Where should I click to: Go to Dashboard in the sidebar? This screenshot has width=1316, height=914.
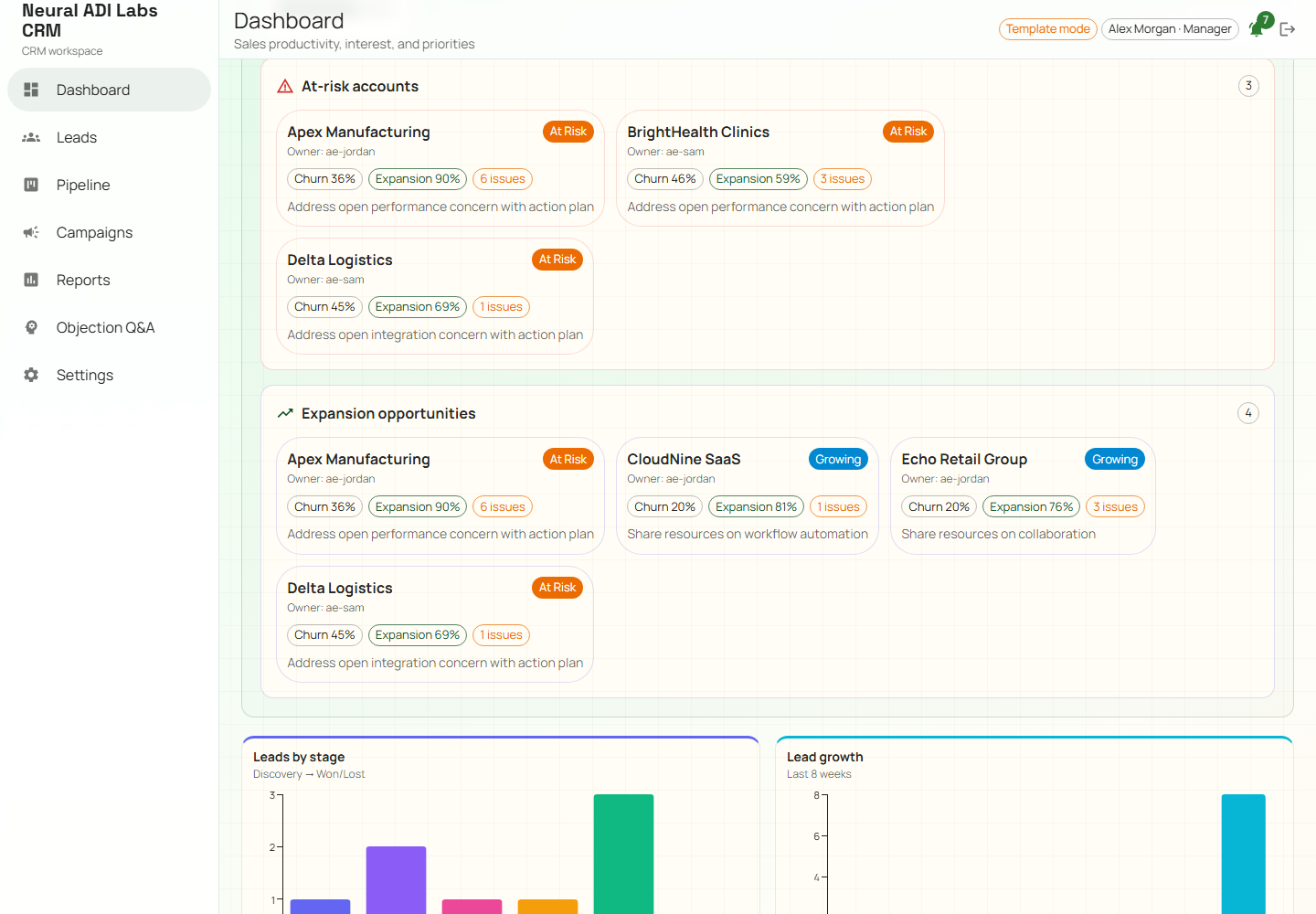pos(109,90)
